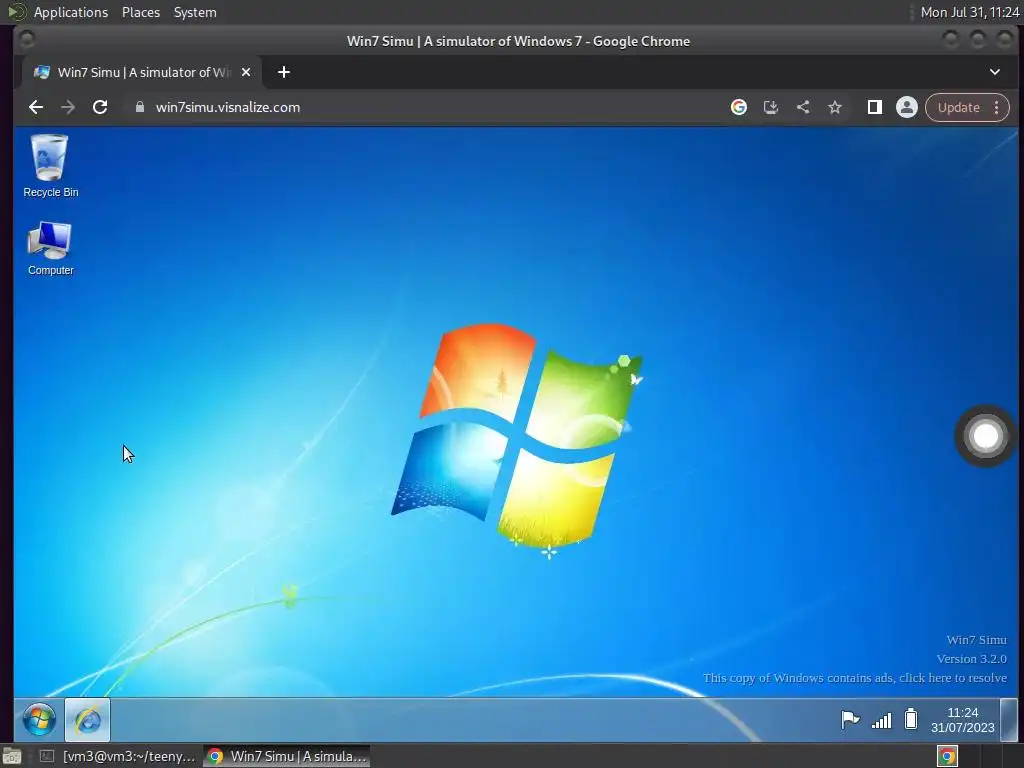Close the Win7 Simu tab
The image size is (1024, 768).
246,72
